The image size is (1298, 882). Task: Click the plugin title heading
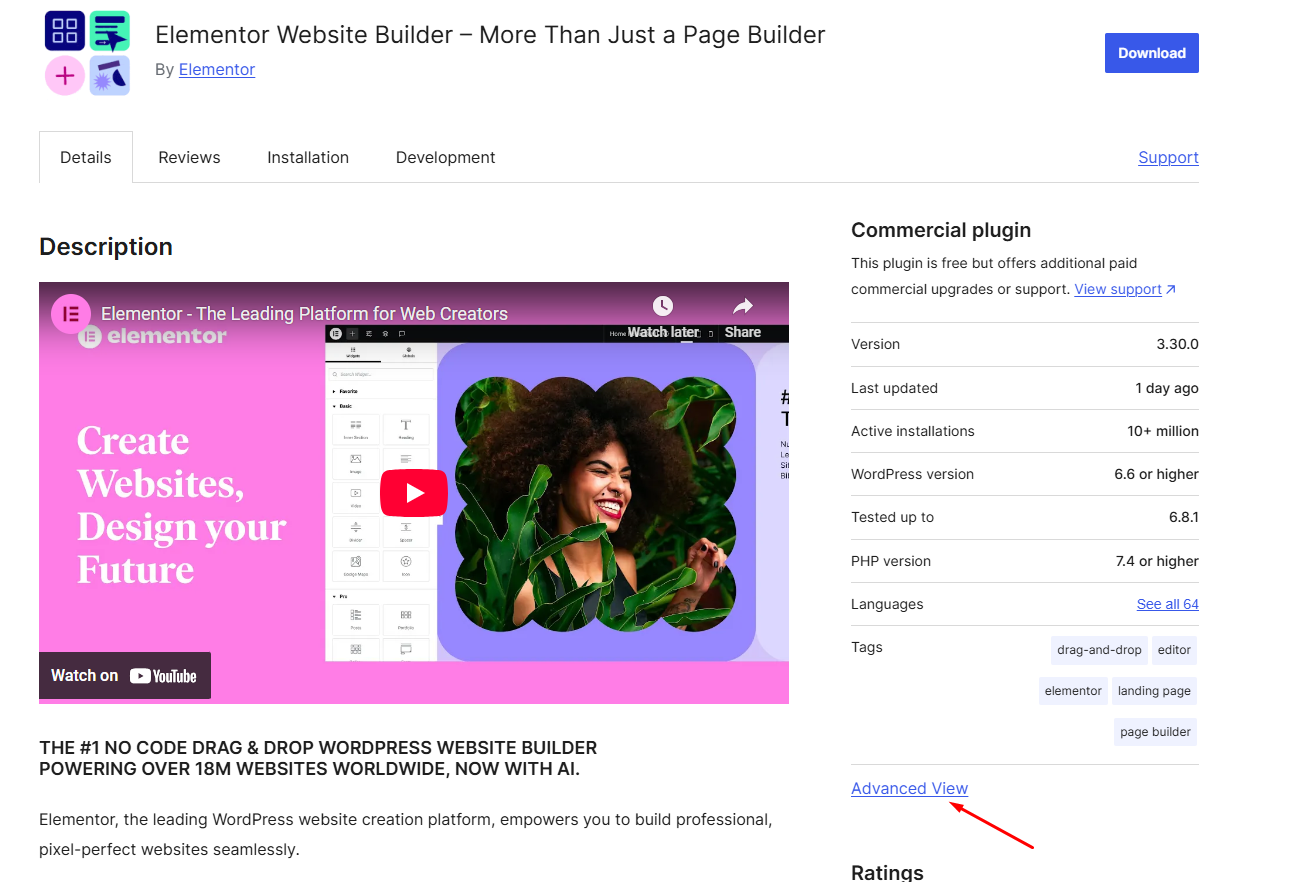[490, 35]
